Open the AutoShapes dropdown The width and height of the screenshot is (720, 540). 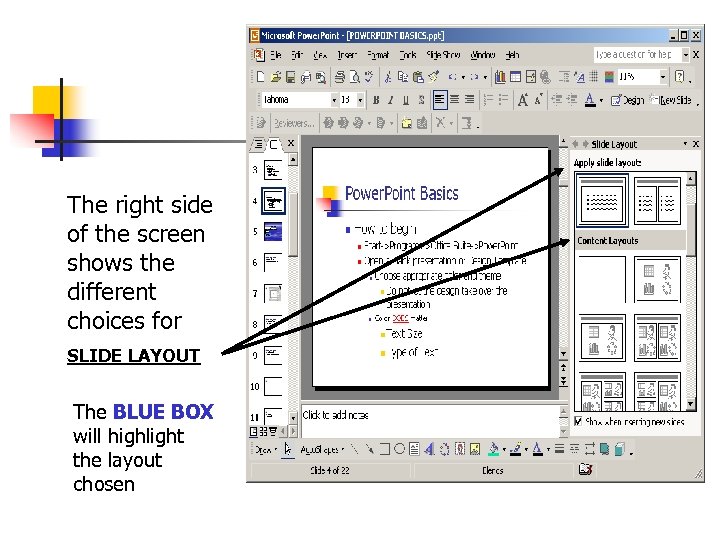coord(322,450)
